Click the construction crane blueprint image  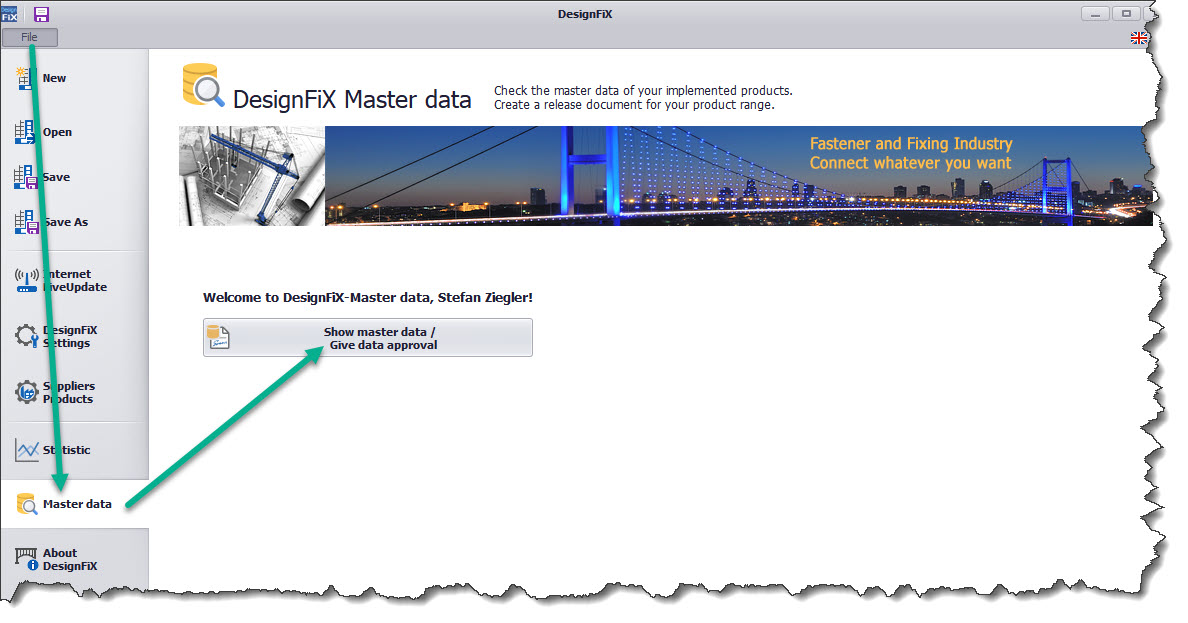coord(252,176)
